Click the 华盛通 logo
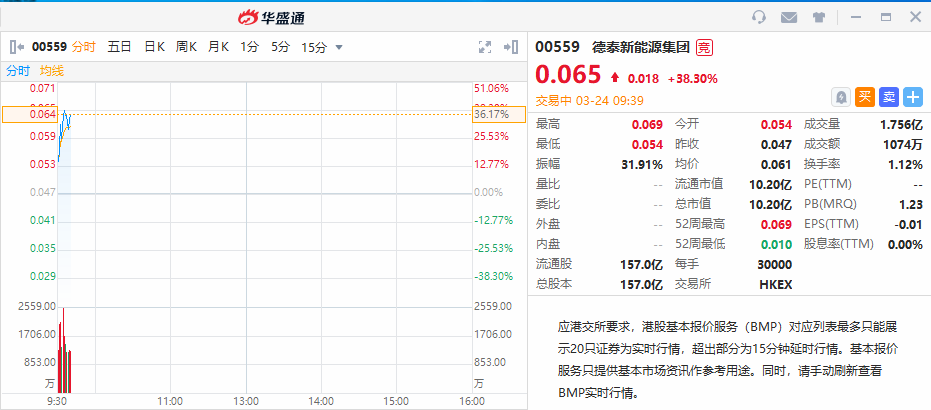This screenshot has width=931, height=410. [x=271, y=18]
